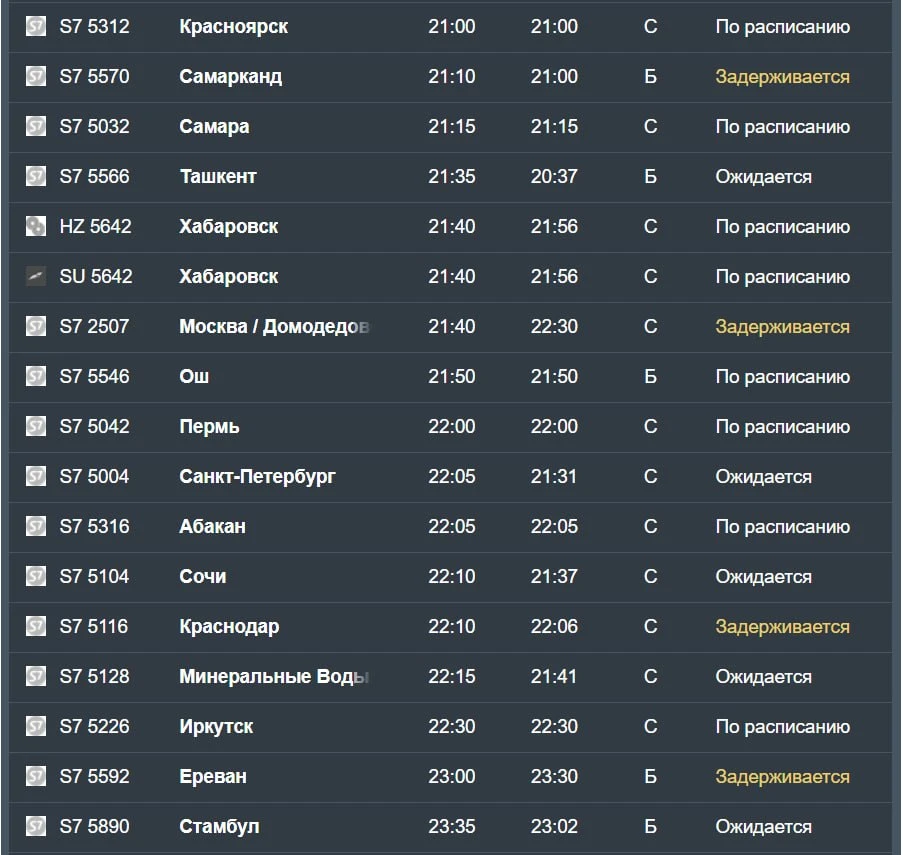The image size is (903, 855).
Task: Click the airline logo beside flight S7 2507
Action: coord(36,326)
